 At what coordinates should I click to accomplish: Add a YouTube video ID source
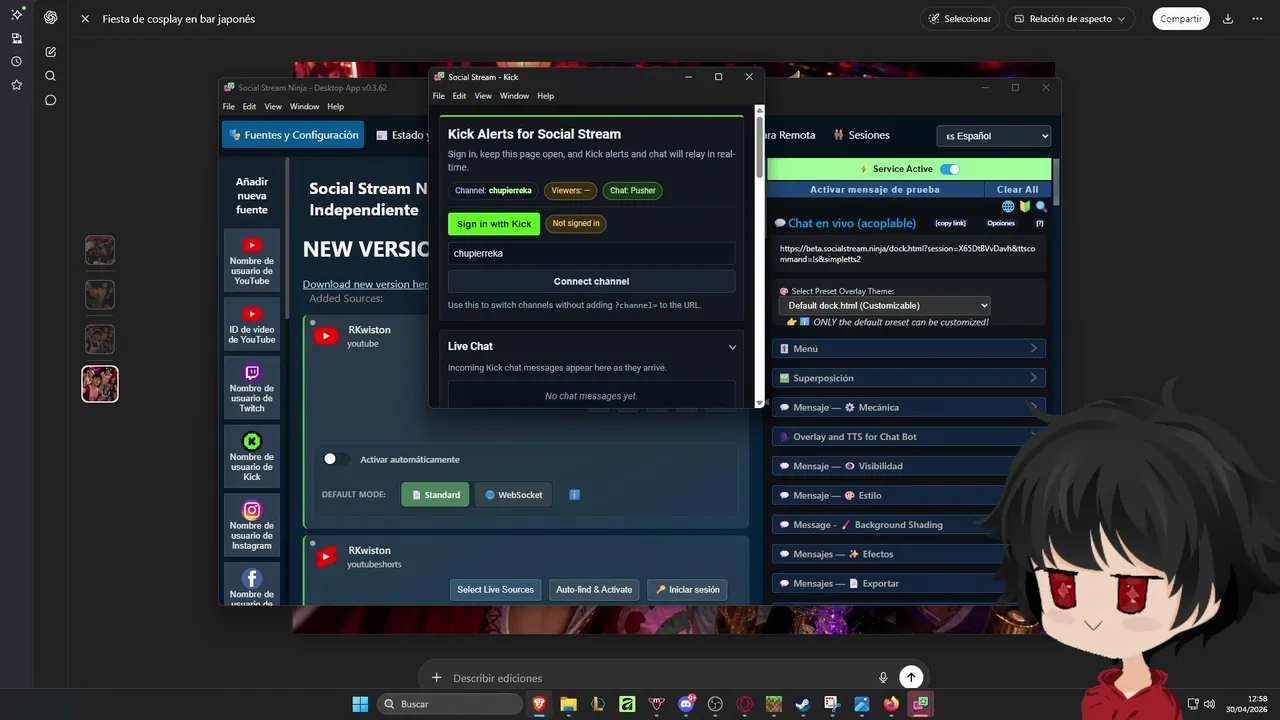coord(252,323)
